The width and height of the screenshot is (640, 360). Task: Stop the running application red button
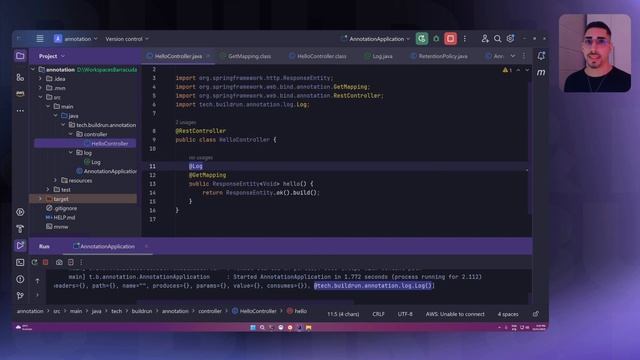(x=451, y=39)
